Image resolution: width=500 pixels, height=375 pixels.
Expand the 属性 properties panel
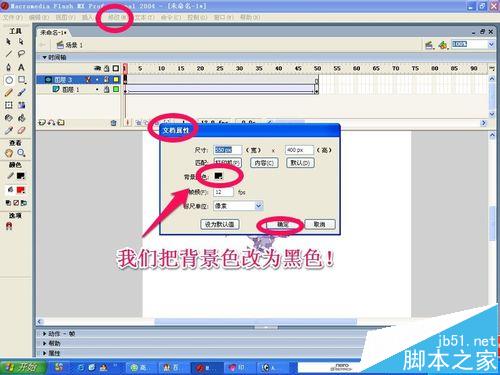pos(44,353)
